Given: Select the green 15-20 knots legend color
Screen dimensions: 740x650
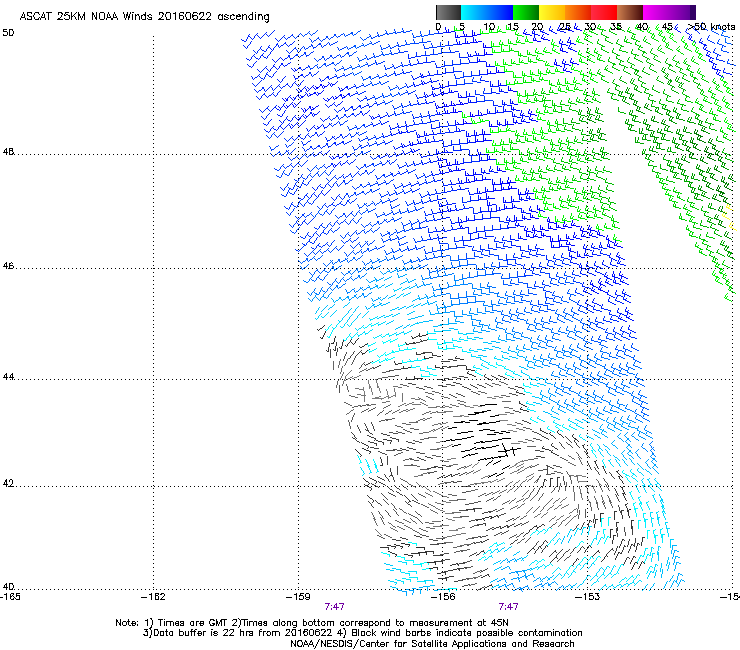Looking at the screenshot, I should pyautogui.click(x=526, y=12).
